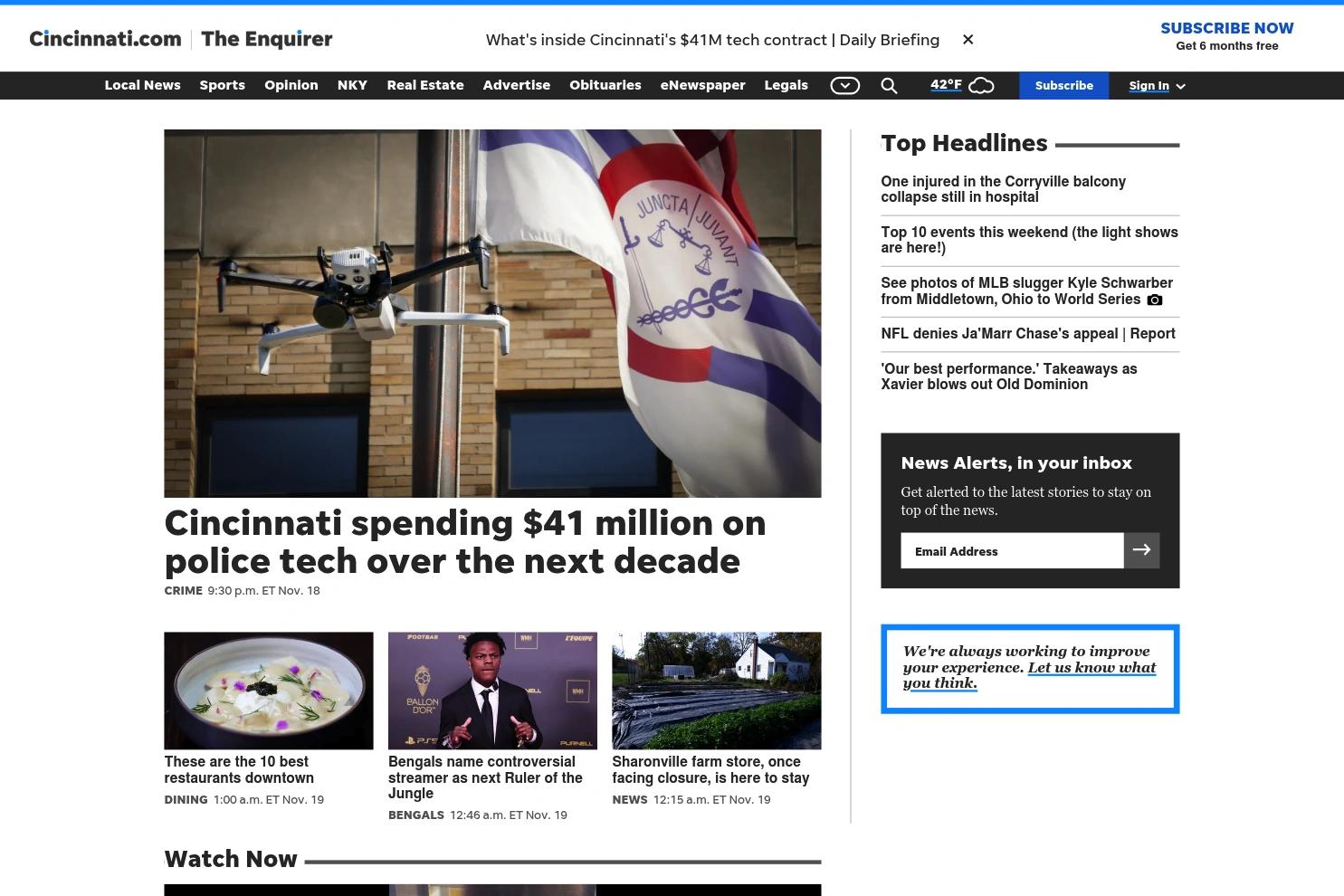
Task: Open the $41M tech contract briefing link
Action: (x=712, y=40)
